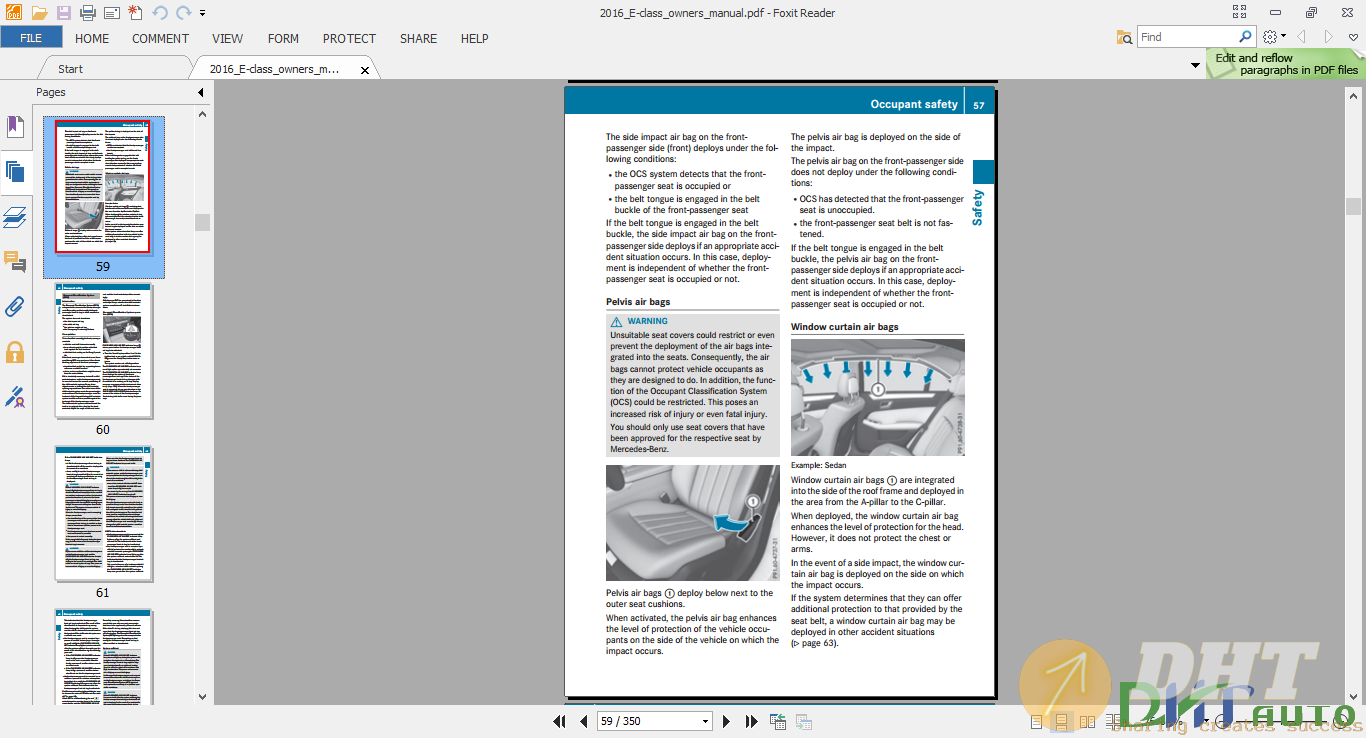Image resolution: width=1366 pixels, height=738 pixels.
Task: Go to the previous view icon
Action: [x=778, y=721]
